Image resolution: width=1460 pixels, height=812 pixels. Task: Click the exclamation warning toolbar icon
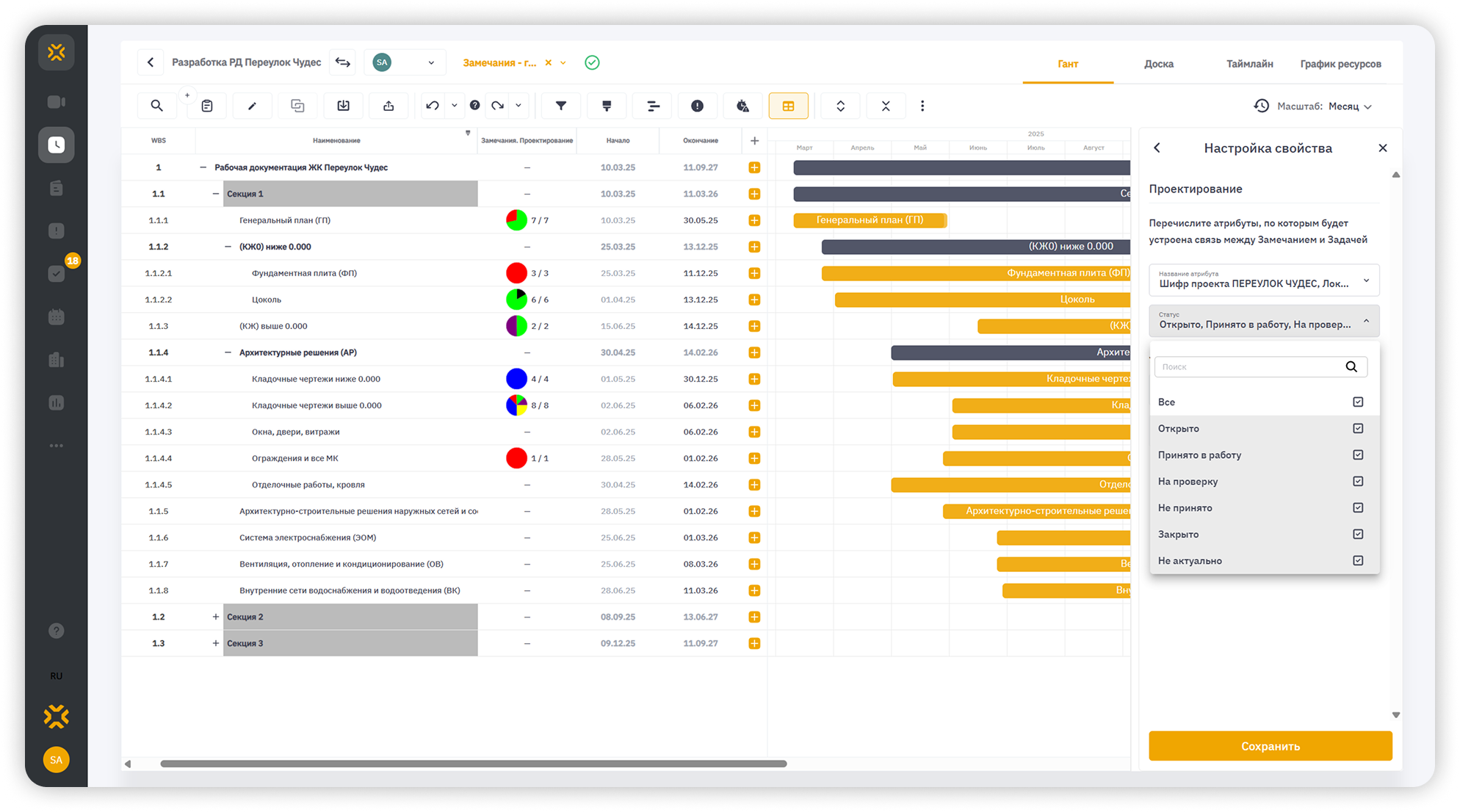pos(697,106)
